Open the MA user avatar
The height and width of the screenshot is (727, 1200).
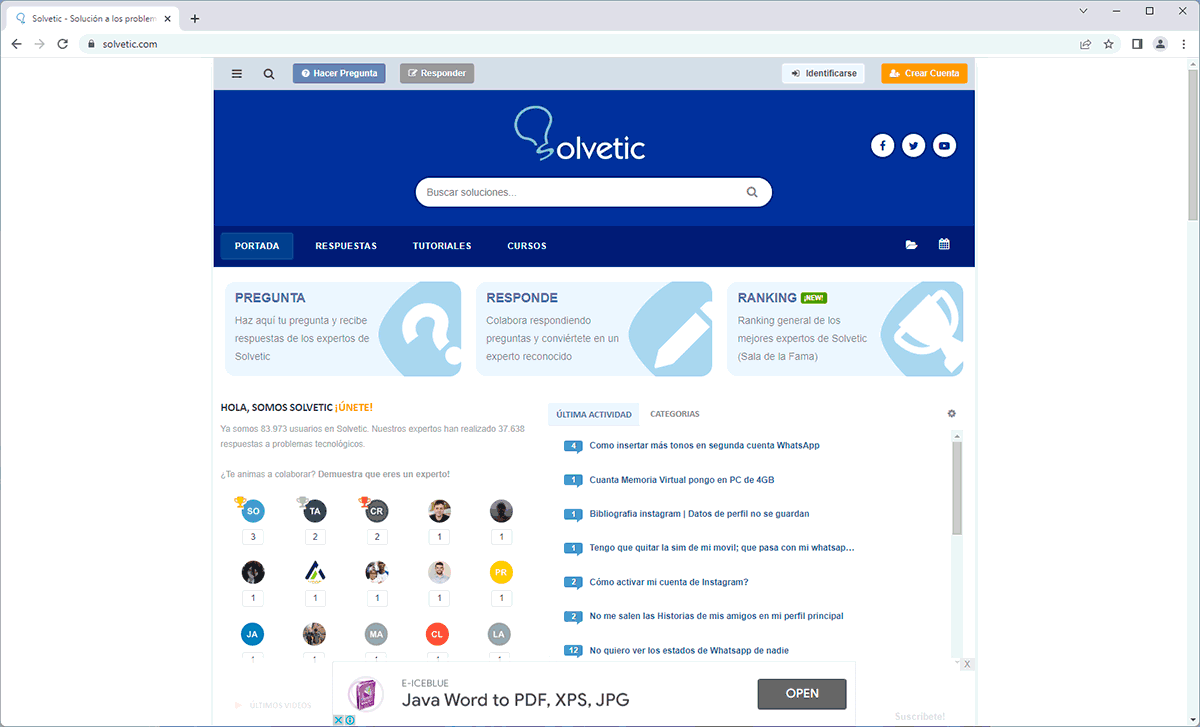point(377,634)
